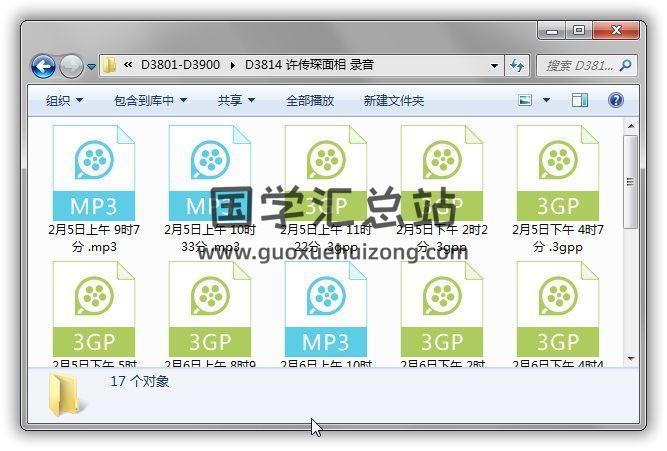The width and height of the screenshot is (667, 451).
Task: Click the 全部播放 button
Action: 310,100
